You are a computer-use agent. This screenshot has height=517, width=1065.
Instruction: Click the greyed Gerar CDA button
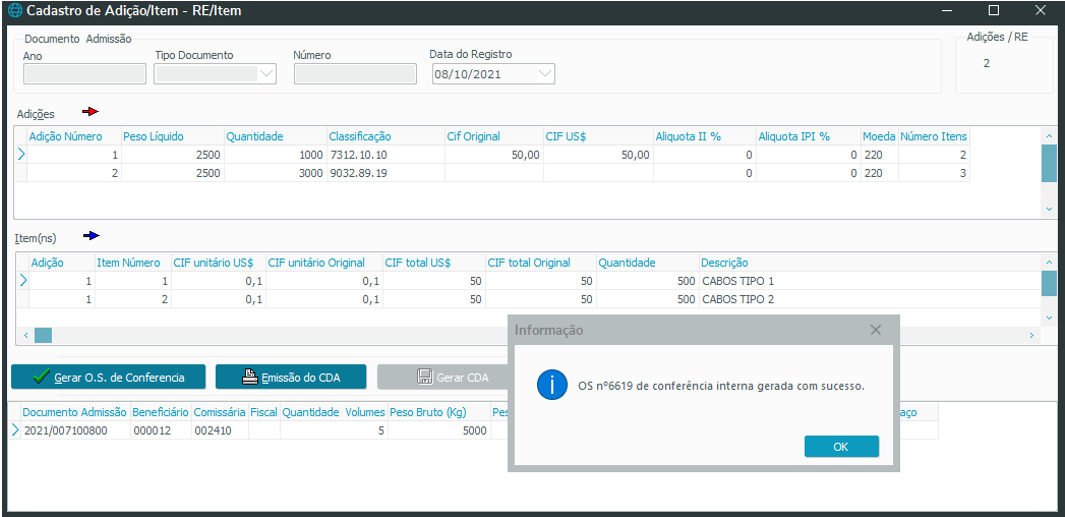(443, 377)
